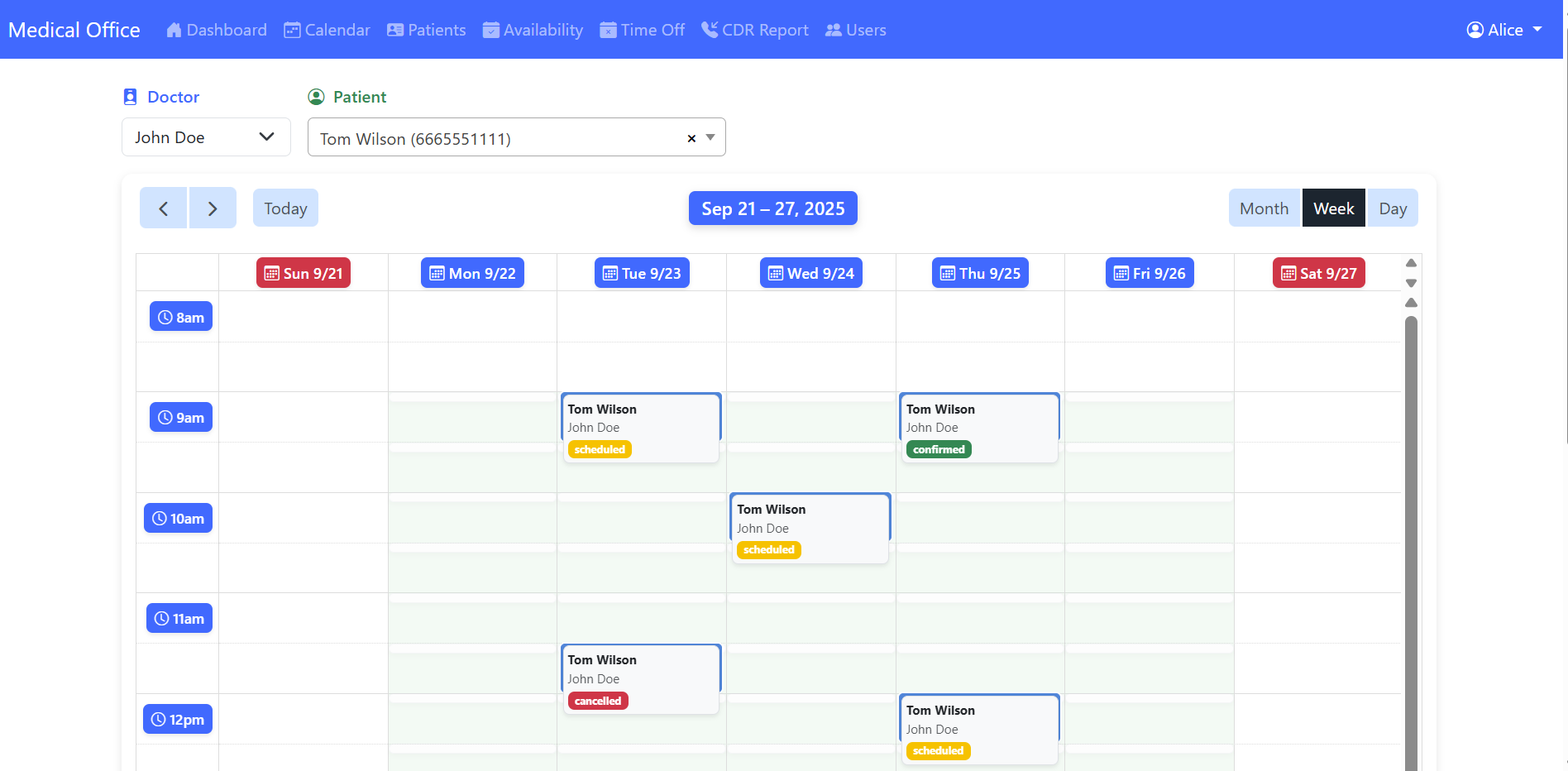Click the Today button

pyautogui.click(x=285, y=208)
